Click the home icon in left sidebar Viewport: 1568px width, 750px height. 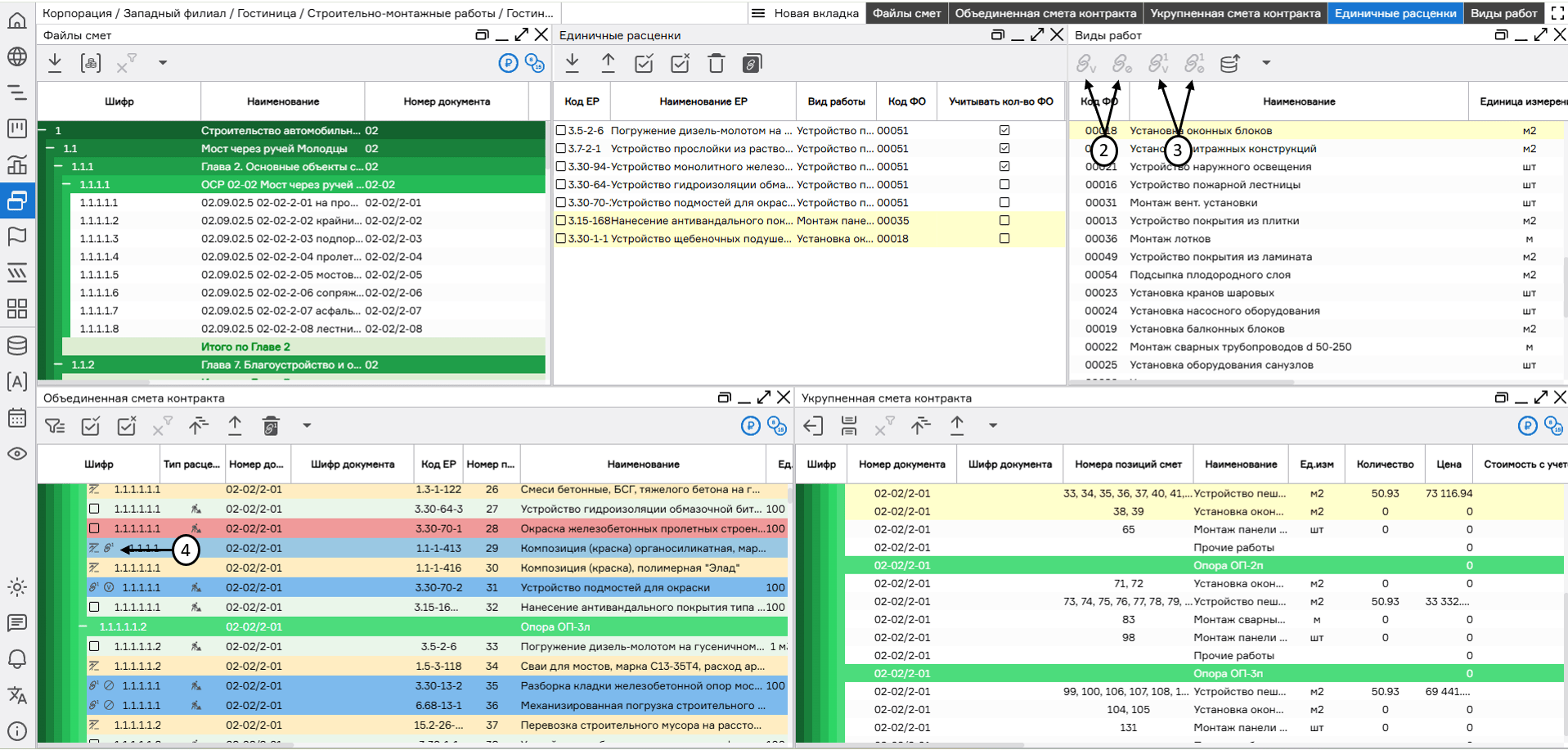point(17,20)
